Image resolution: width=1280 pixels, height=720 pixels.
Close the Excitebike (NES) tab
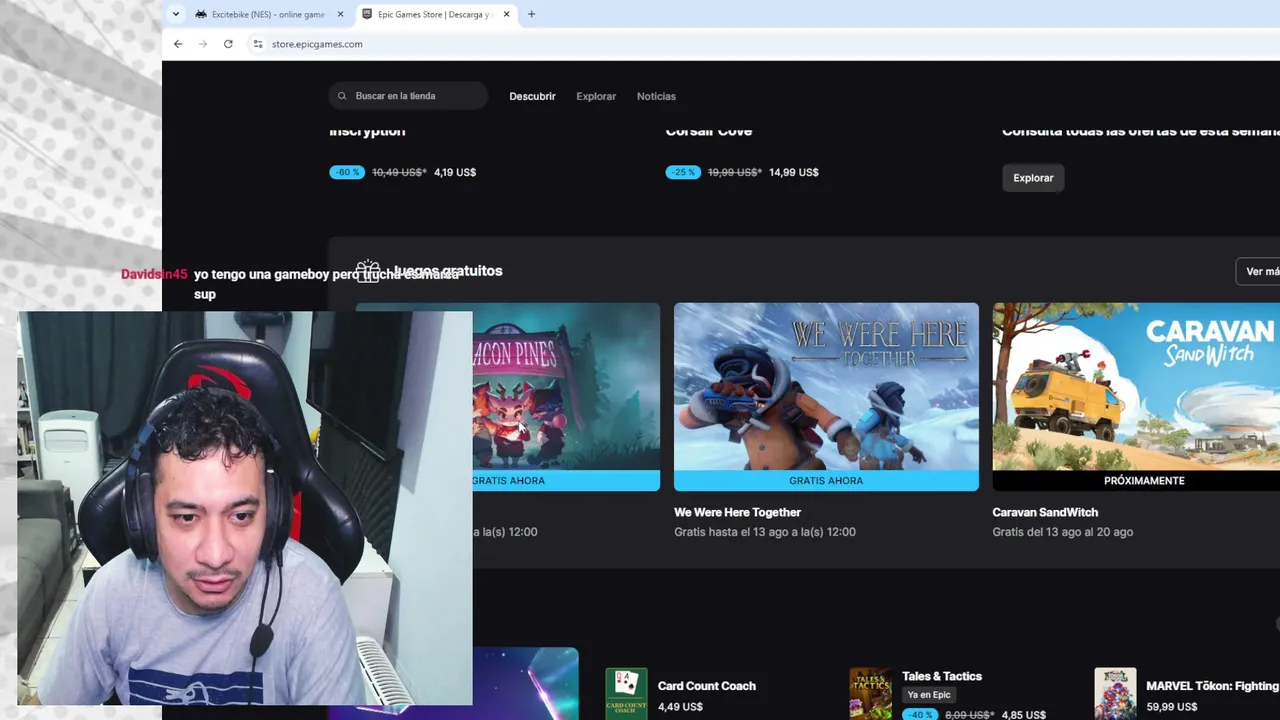click(x=340, y=14)
